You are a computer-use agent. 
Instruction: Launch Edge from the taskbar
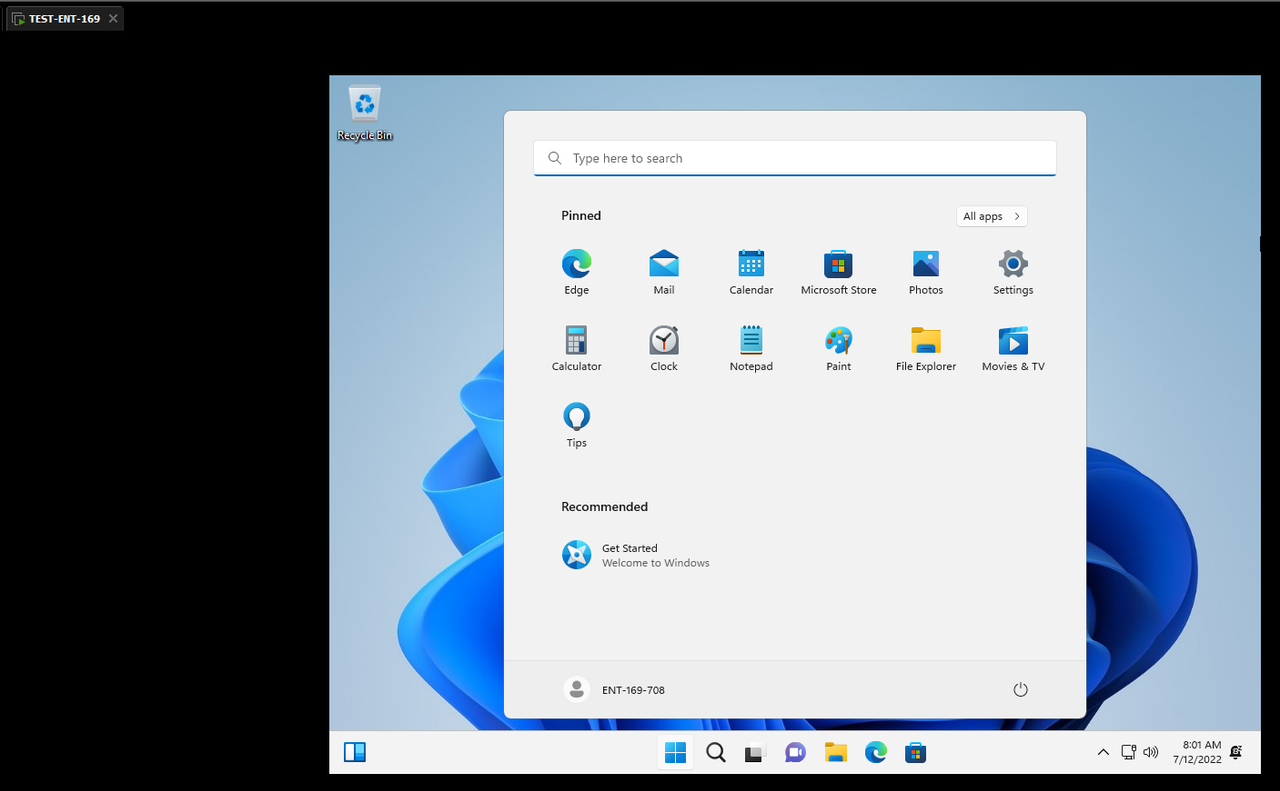pos(875,752)
